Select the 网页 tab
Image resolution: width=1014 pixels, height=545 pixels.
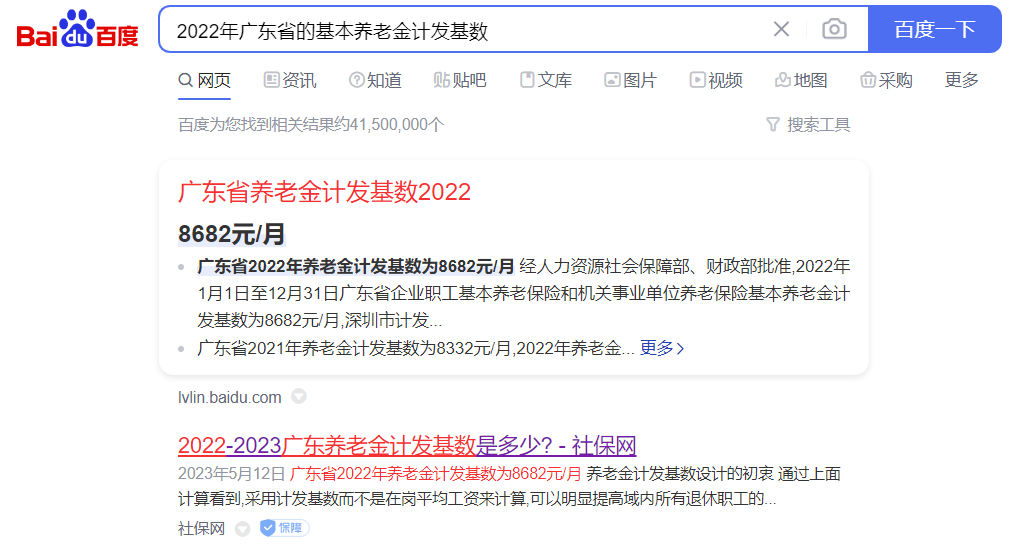click(204, 81)
